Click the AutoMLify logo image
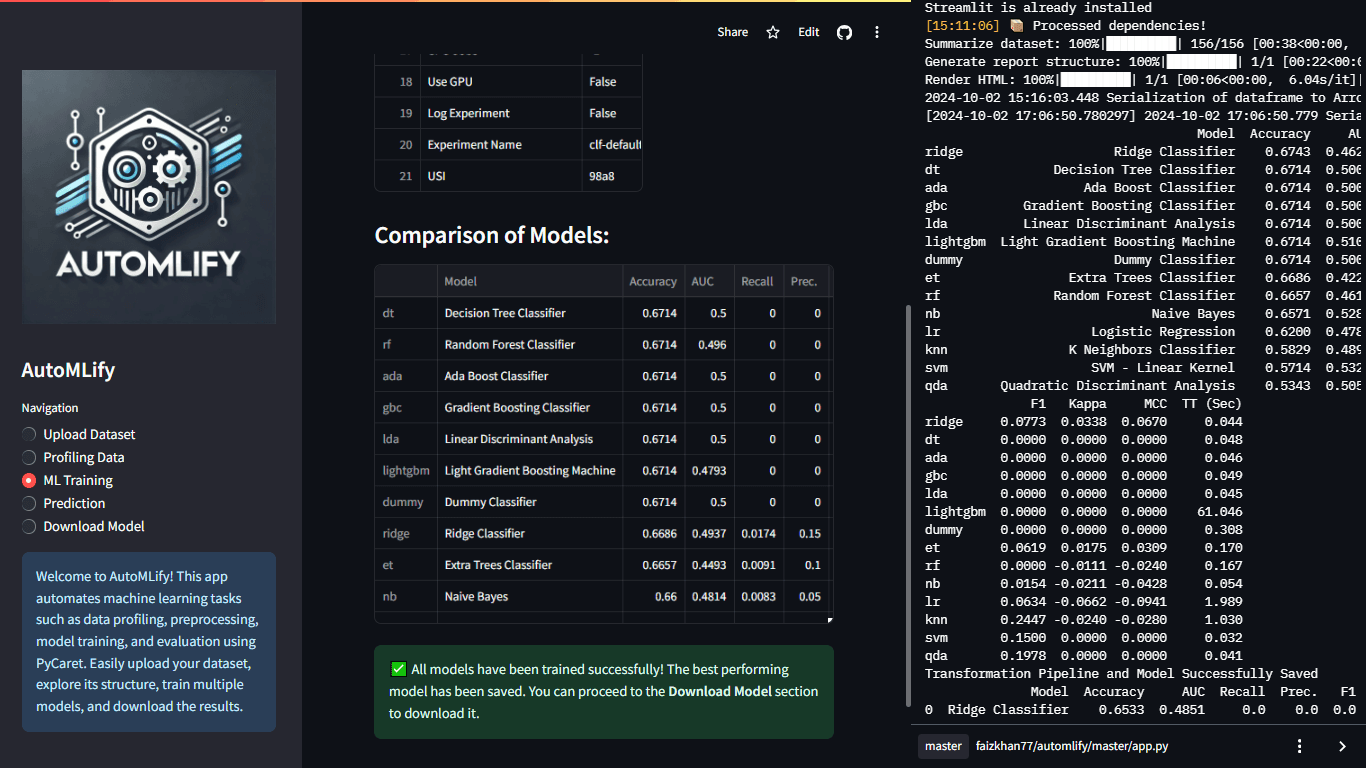 tap(148, 196)
